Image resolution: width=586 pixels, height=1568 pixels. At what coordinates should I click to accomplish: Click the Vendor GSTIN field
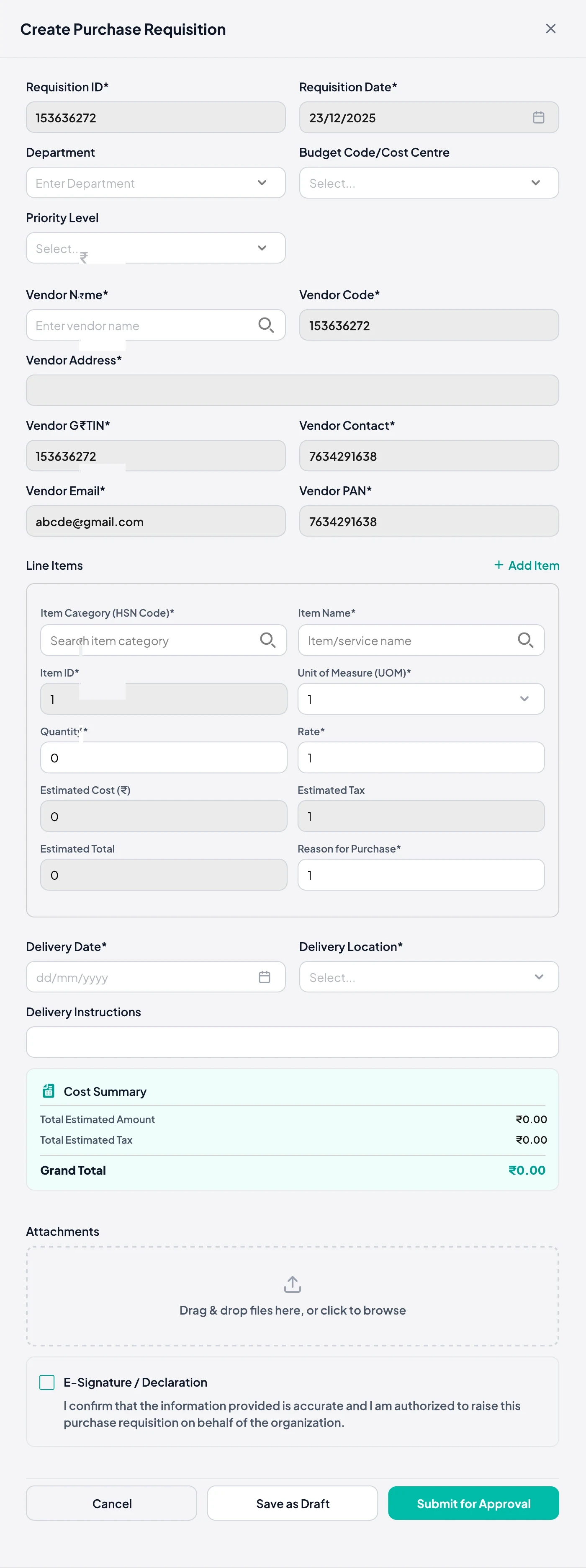pyautogui.click(x=156, y=456)
